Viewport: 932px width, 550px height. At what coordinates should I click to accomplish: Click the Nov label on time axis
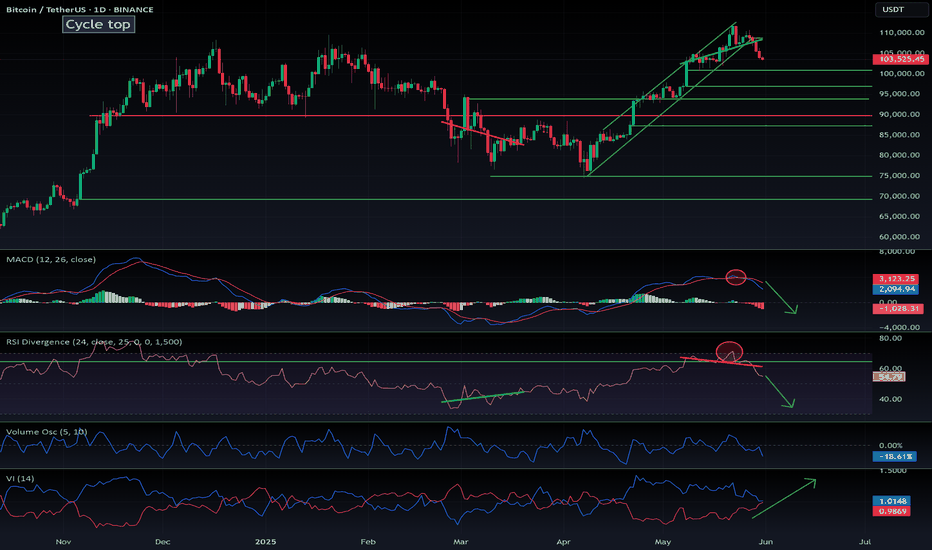click(x=64, y=542)
